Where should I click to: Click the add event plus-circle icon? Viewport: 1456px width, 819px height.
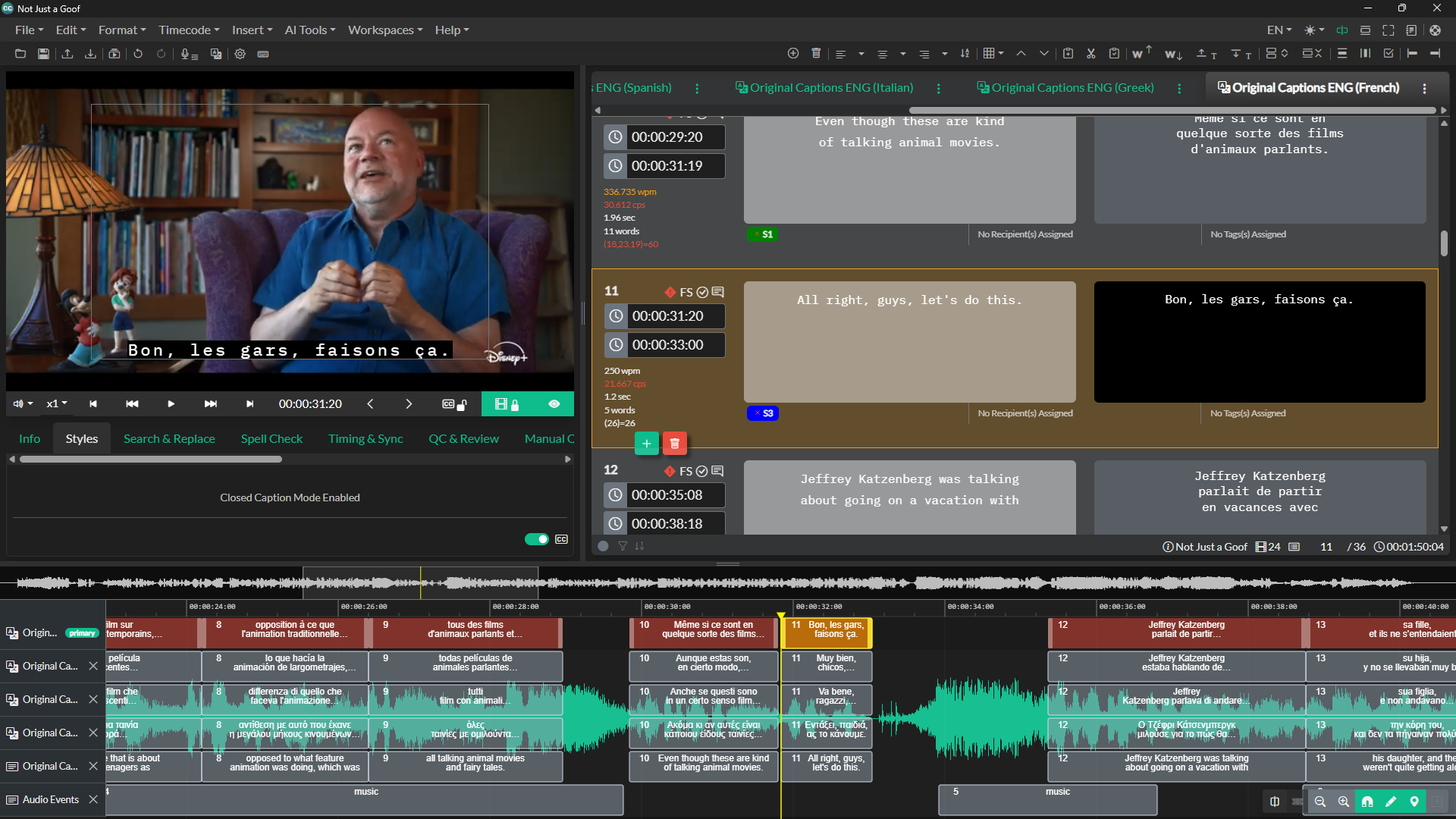click(793, 53)
